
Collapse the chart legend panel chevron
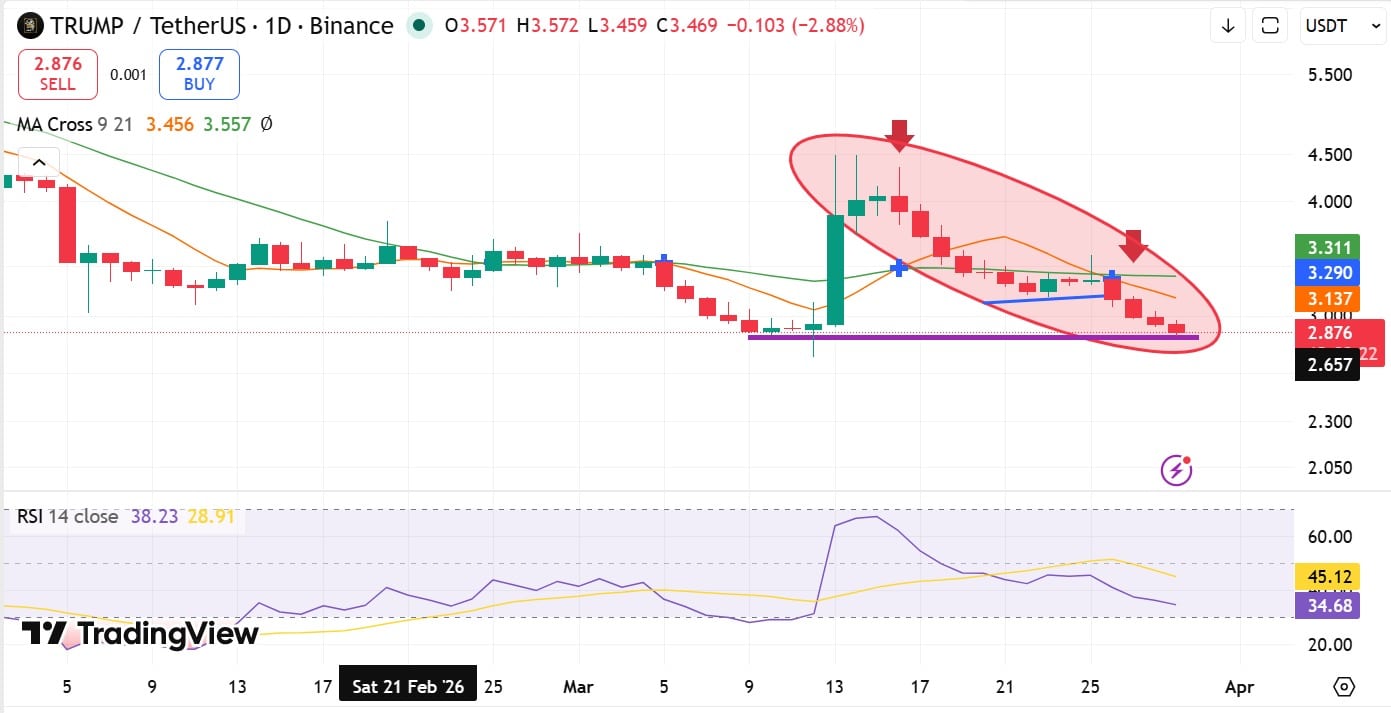(x=38, y=161)
